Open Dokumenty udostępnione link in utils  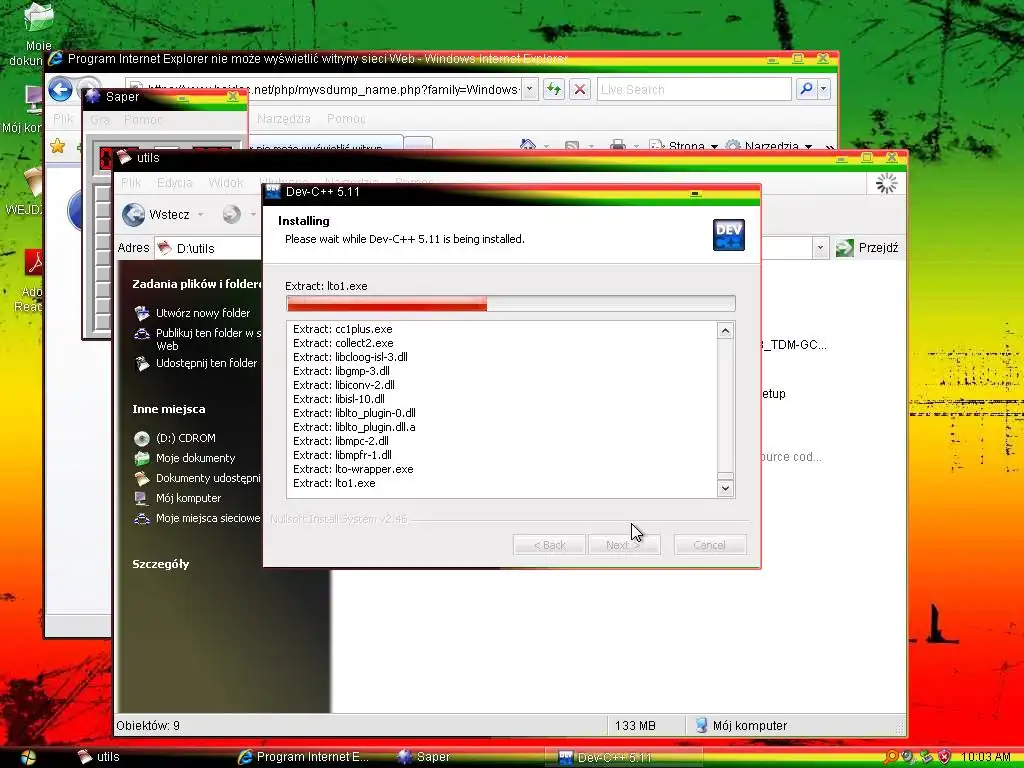point(208,478)
